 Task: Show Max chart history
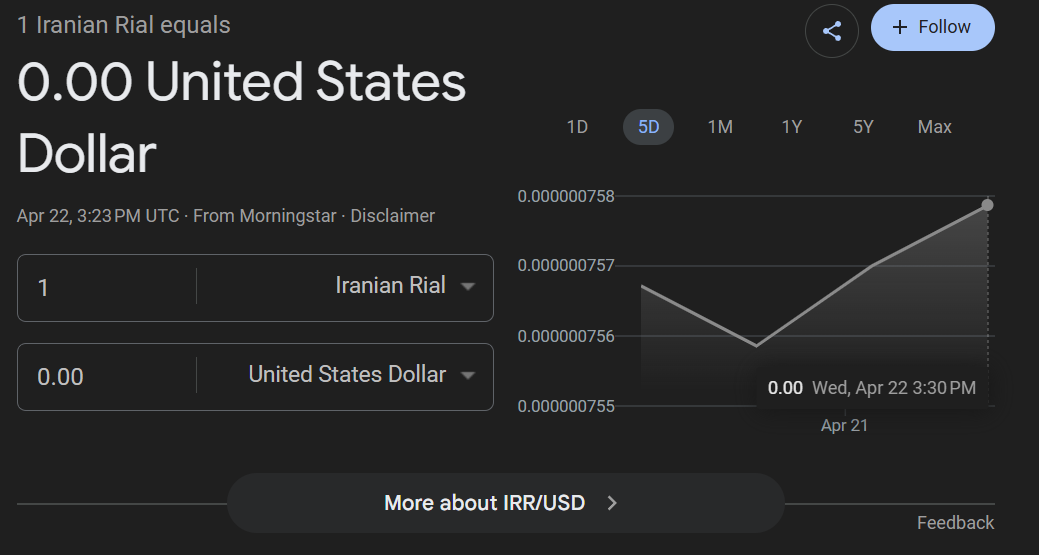point(934,127)
